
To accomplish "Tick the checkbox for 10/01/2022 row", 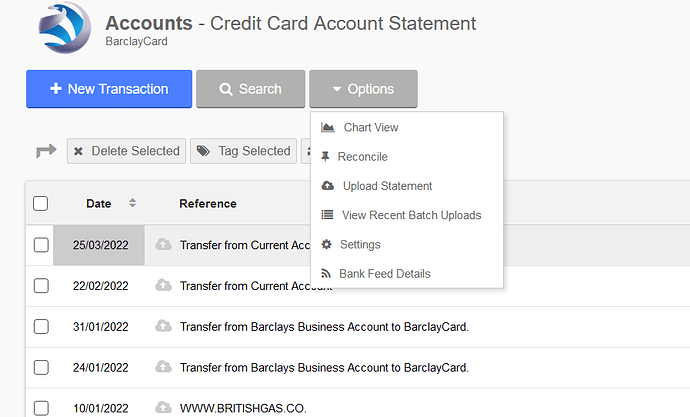I will (41, 408).
